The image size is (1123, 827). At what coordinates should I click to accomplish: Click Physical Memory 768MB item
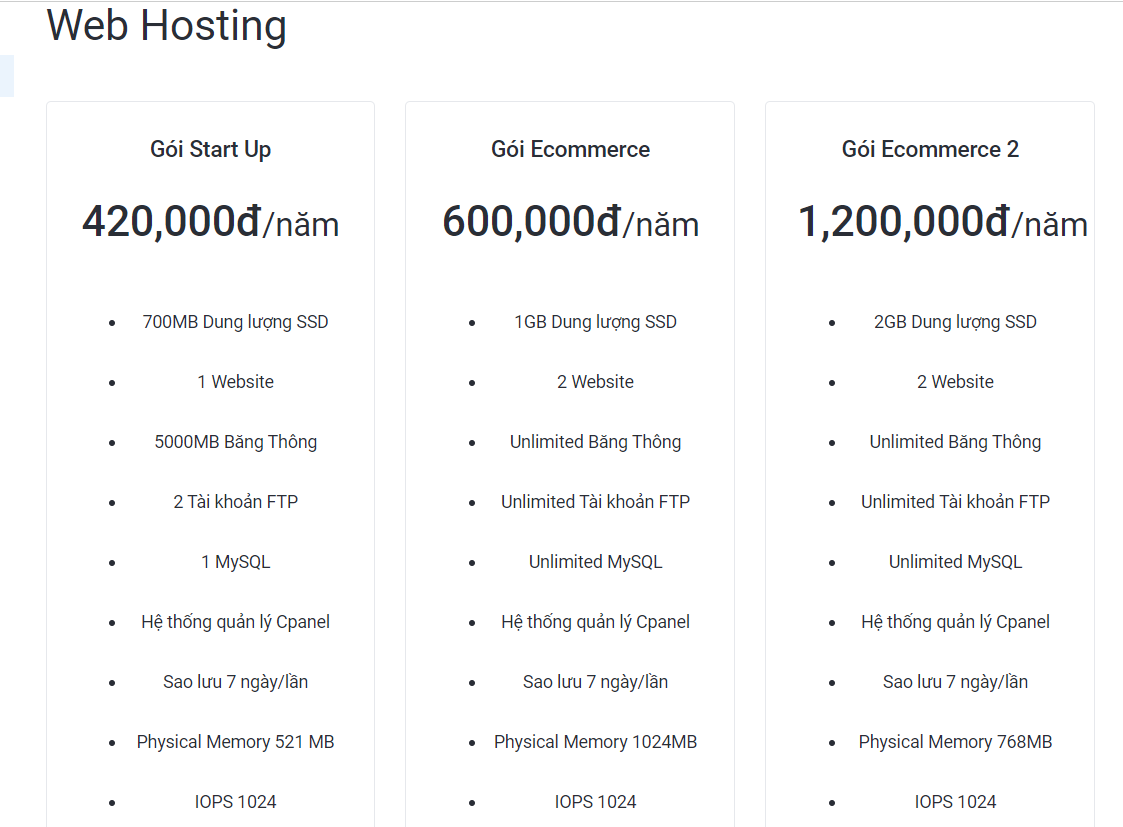[955, 742]
